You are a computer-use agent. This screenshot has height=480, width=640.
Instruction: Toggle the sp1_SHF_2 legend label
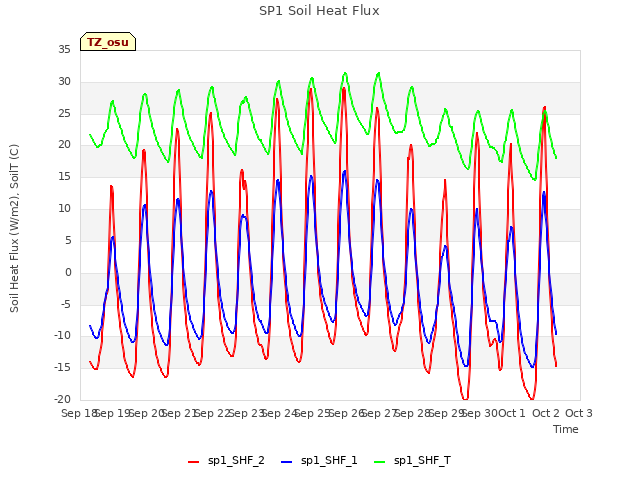(x=236, y=461)
